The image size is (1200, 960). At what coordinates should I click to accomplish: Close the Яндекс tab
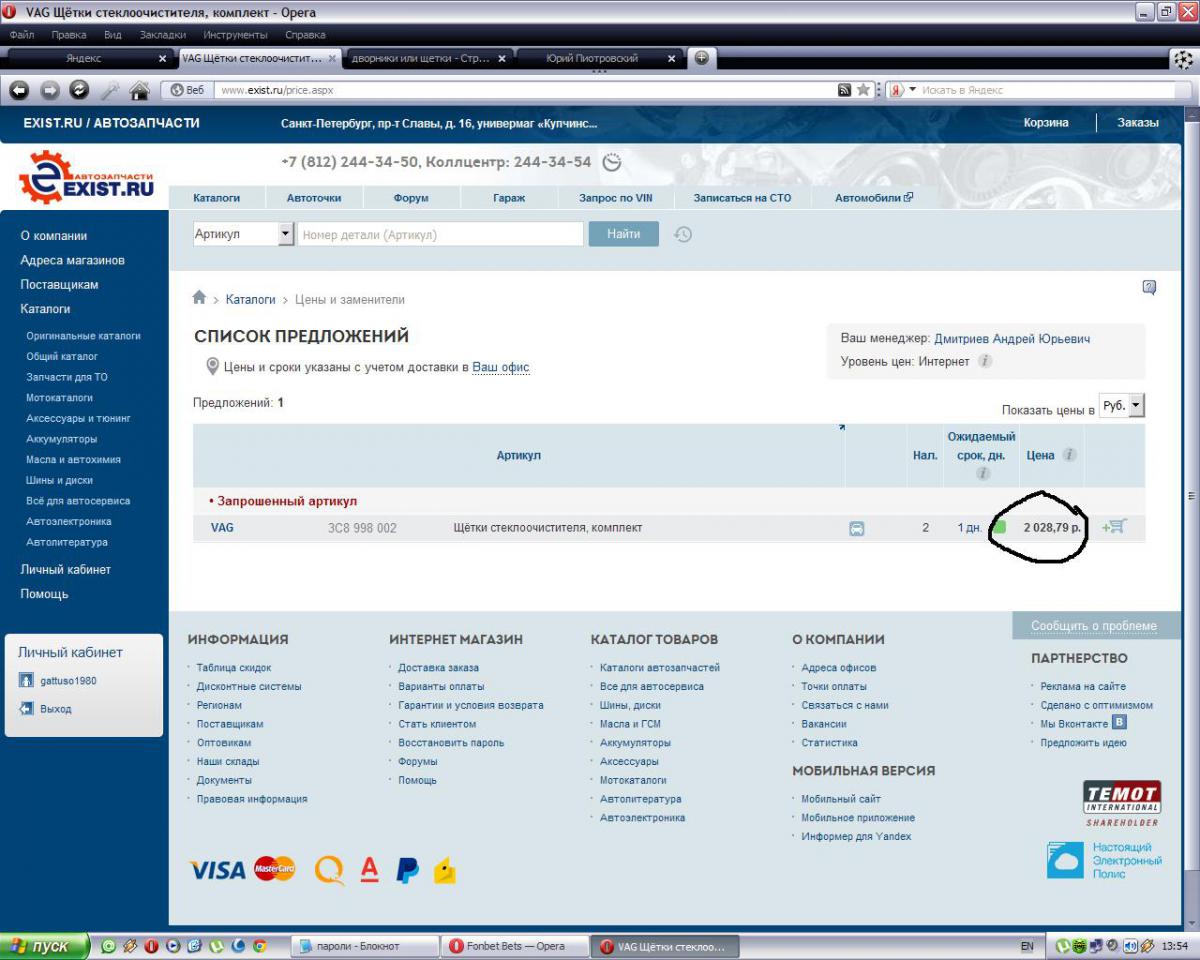(163, 58)
